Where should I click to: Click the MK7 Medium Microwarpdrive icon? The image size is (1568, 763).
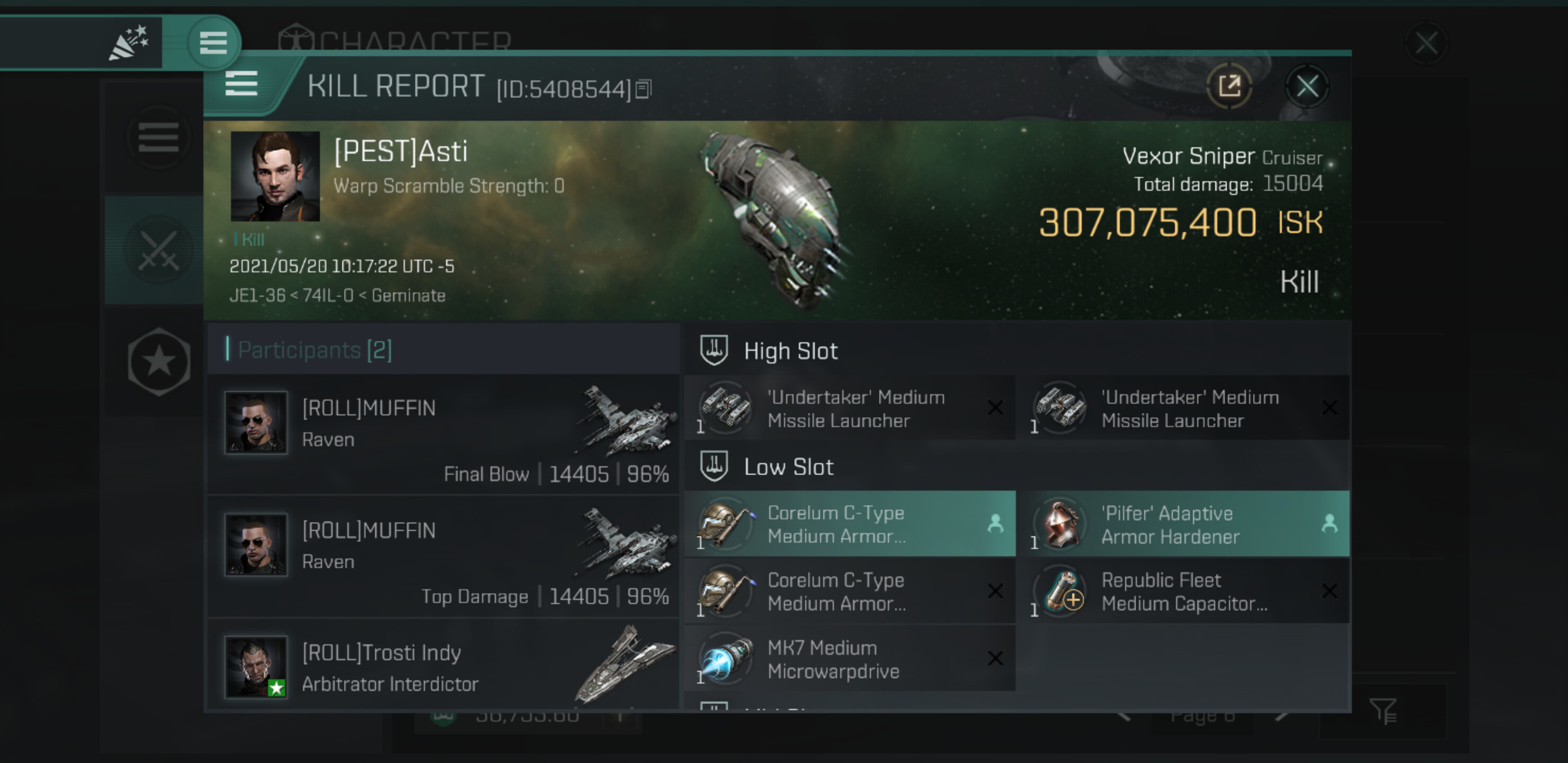click(724, 659)
